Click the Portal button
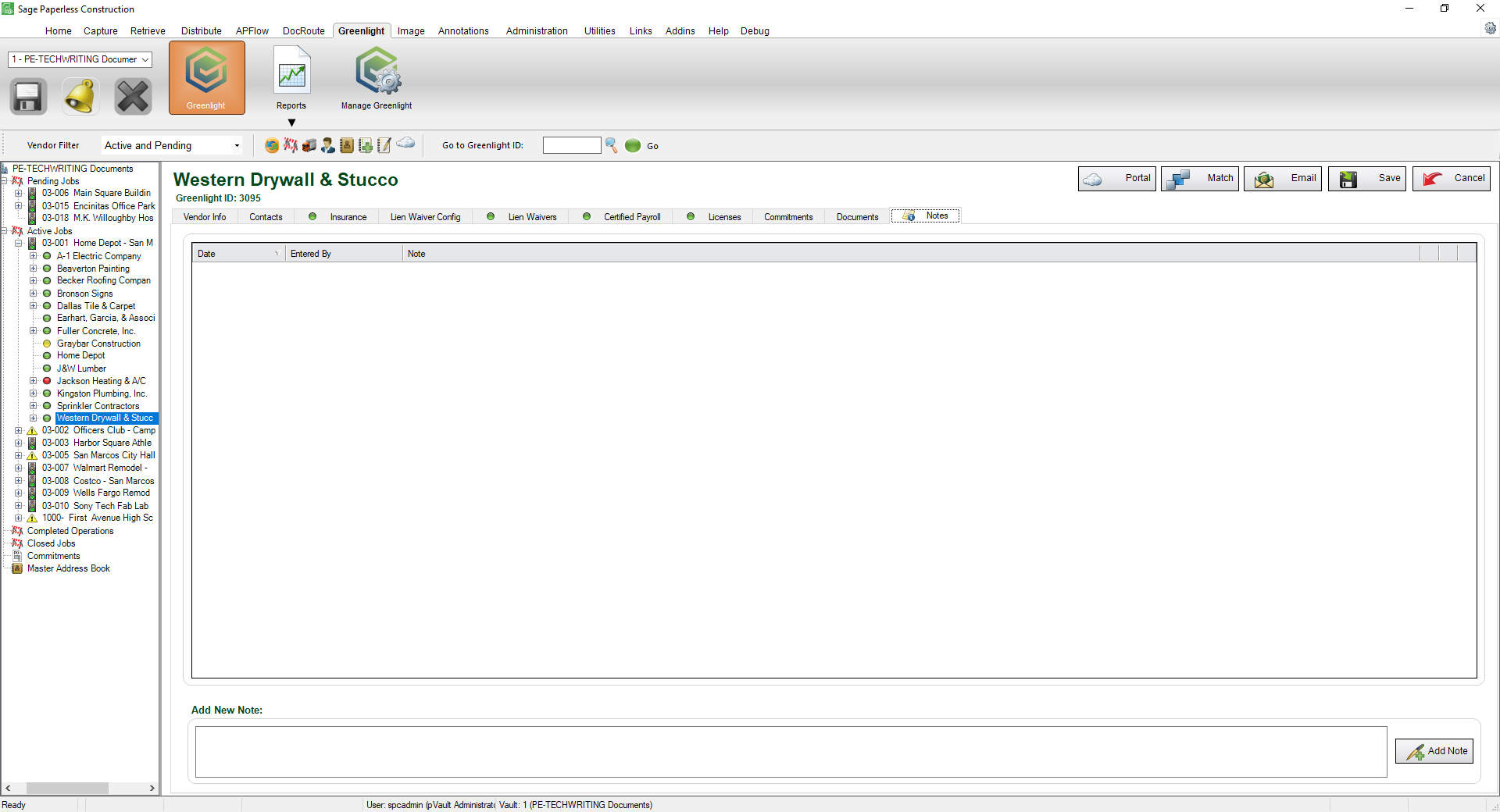1500x812 pixels. (1117, 179)
